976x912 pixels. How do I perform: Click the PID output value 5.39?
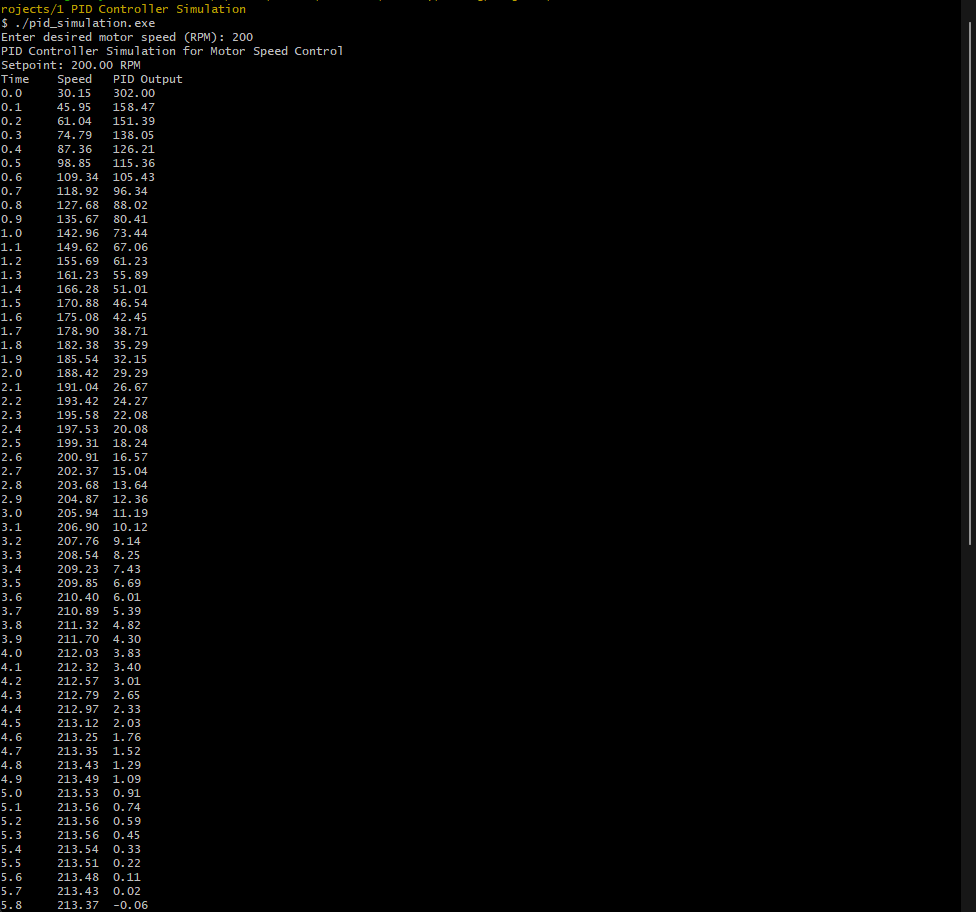click(126, 611)
